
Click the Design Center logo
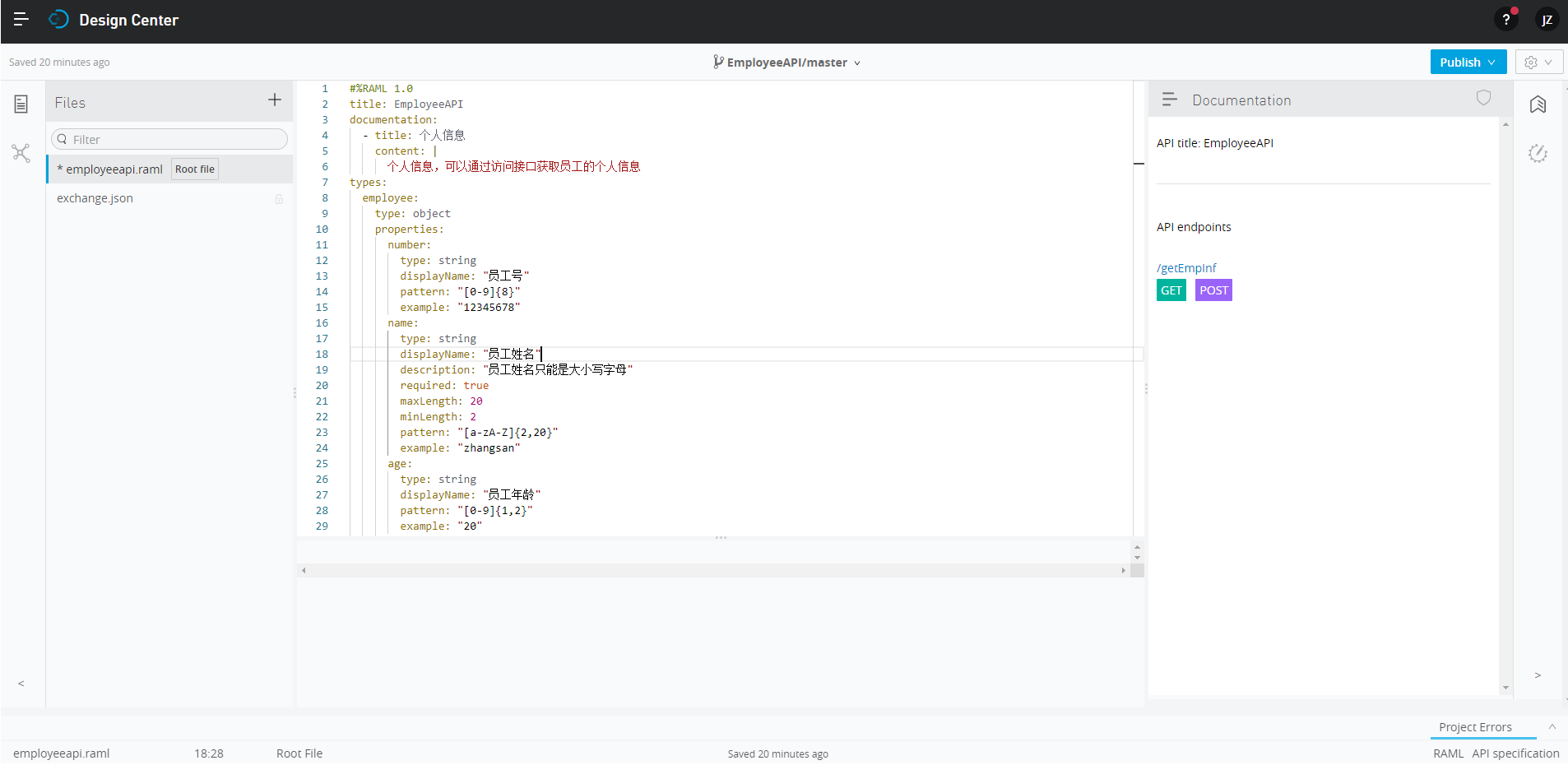[x=58, y=20]
